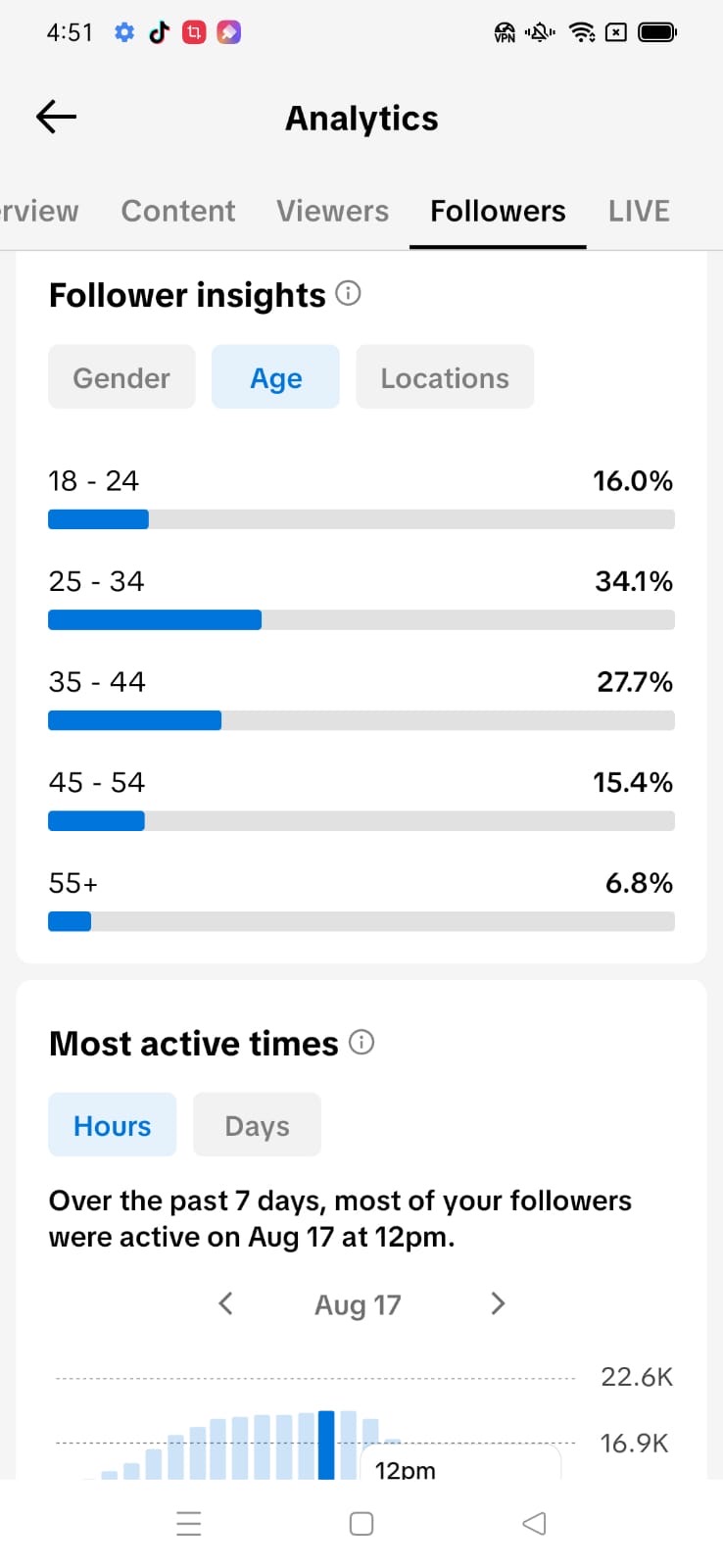Show active times by Hours
The image size is (723, 1568).
click(112, 1125)
